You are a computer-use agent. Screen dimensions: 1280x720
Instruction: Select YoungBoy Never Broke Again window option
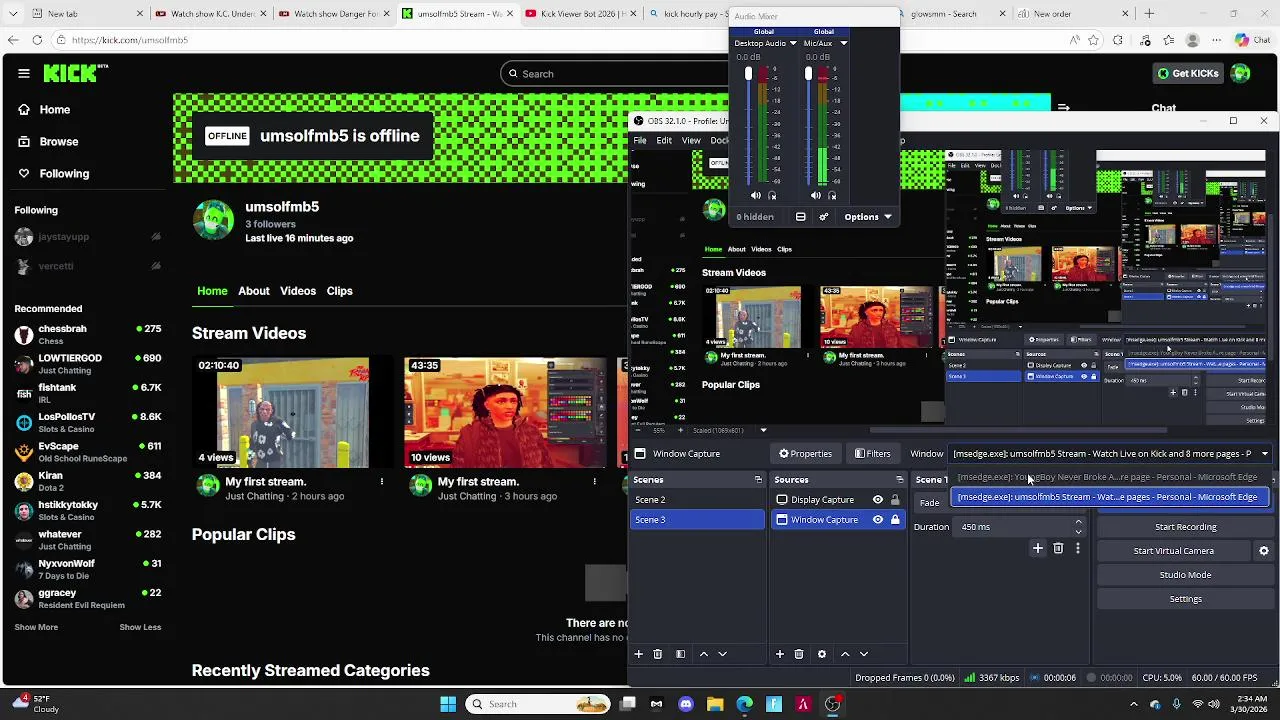[x=1108, y=477]
